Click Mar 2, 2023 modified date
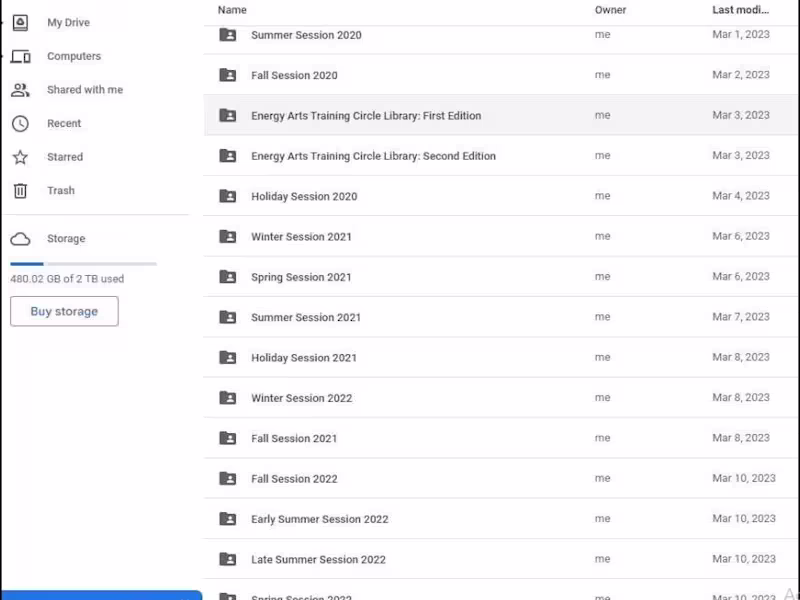Screen dimensions: 800x600 [x=741, y=74]
